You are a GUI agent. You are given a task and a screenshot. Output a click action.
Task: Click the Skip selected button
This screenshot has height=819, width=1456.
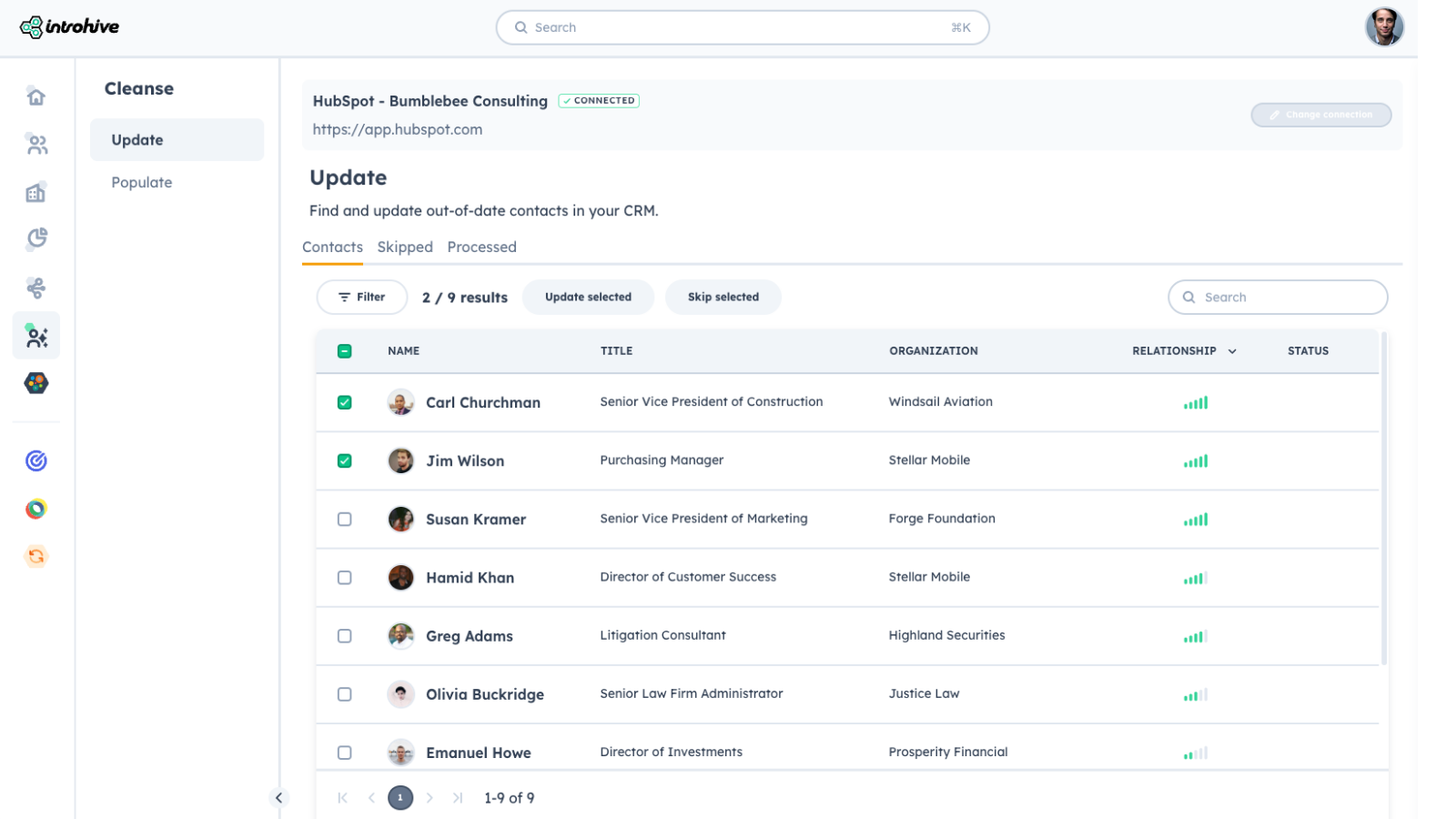723,298
